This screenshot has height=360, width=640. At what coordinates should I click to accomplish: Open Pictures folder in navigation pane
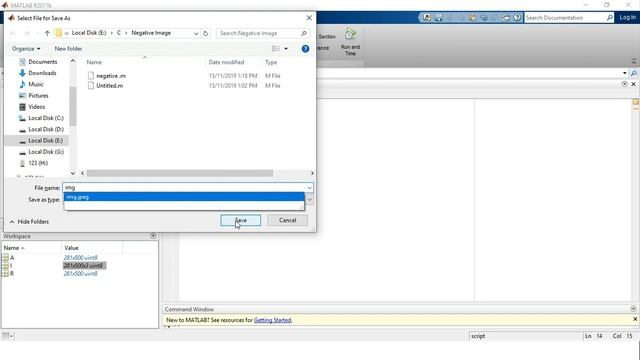click(38, 96)
